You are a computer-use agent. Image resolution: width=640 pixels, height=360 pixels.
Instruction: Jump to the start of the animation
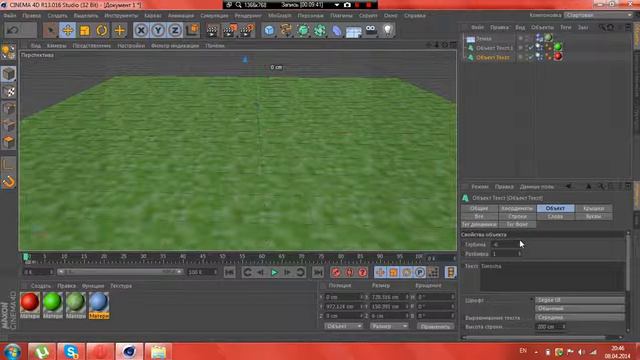[x=229, y=272]
